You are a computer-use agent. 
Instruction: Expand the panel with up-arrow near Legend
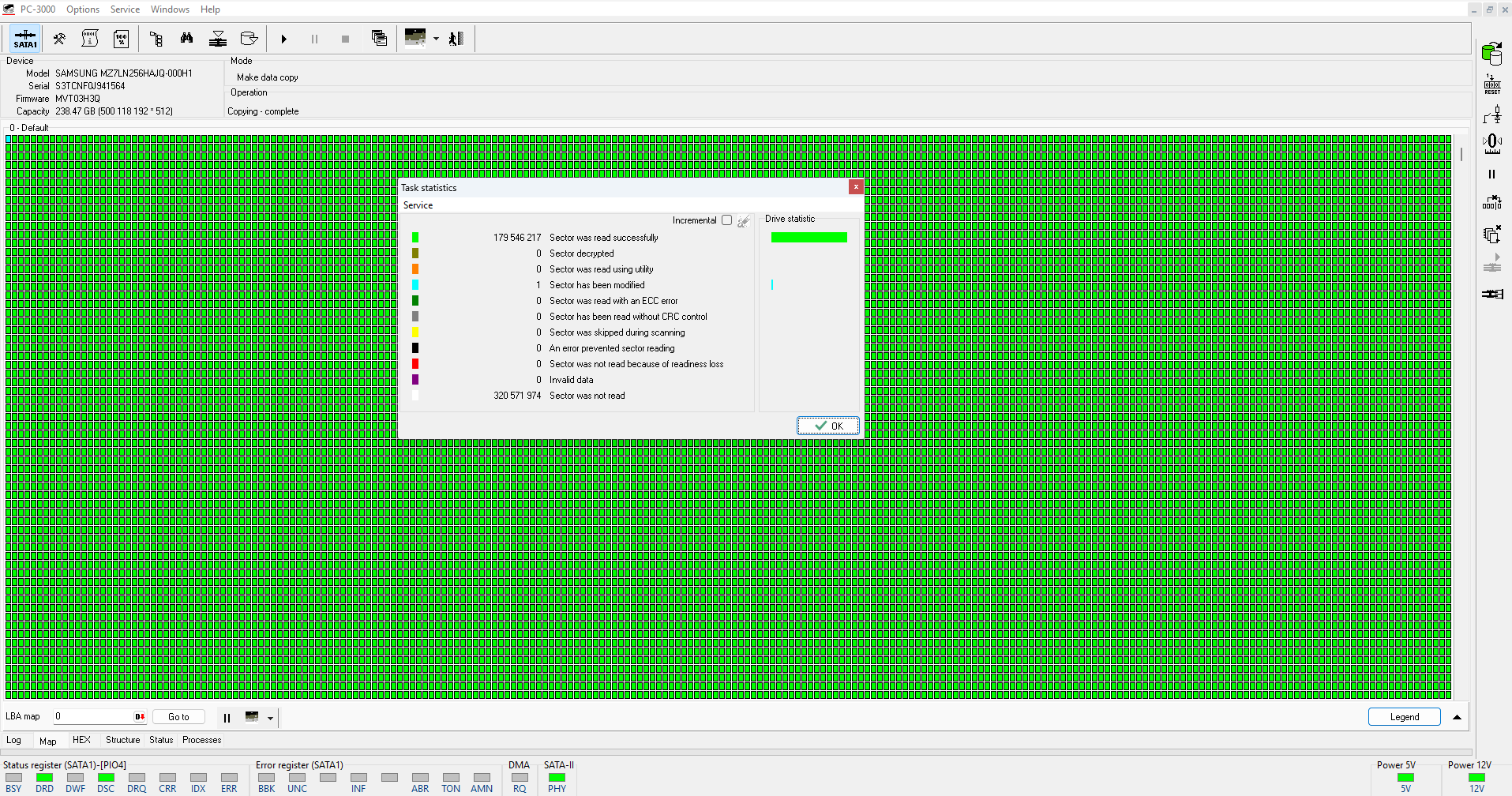point(1457,717)
